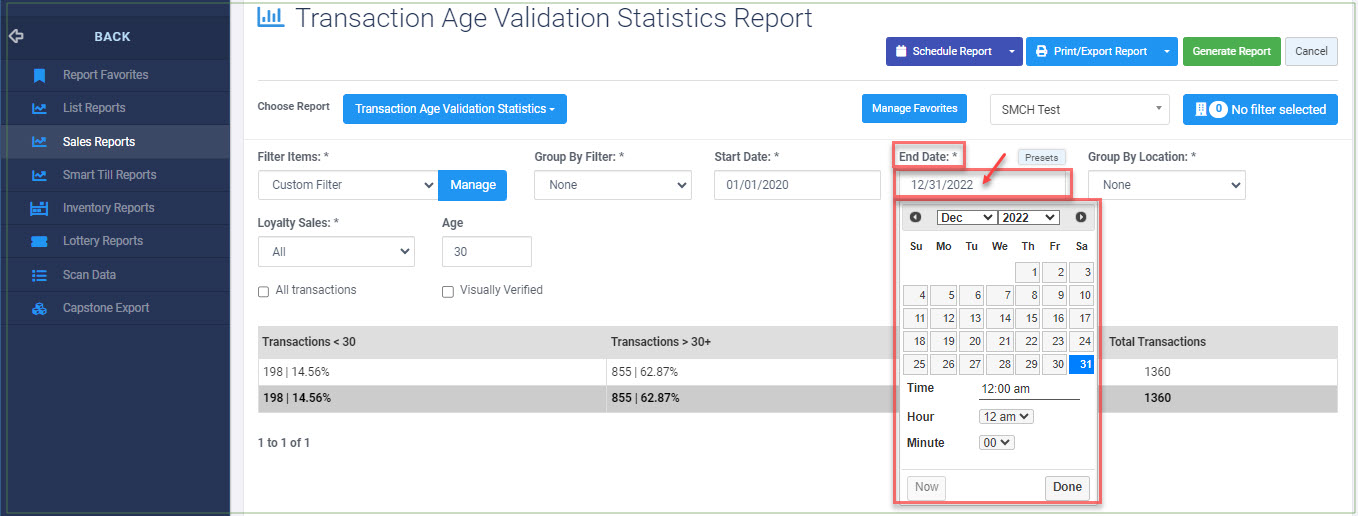Click the Age input field
The image size is (1358, 516).
tap(486, 252)
